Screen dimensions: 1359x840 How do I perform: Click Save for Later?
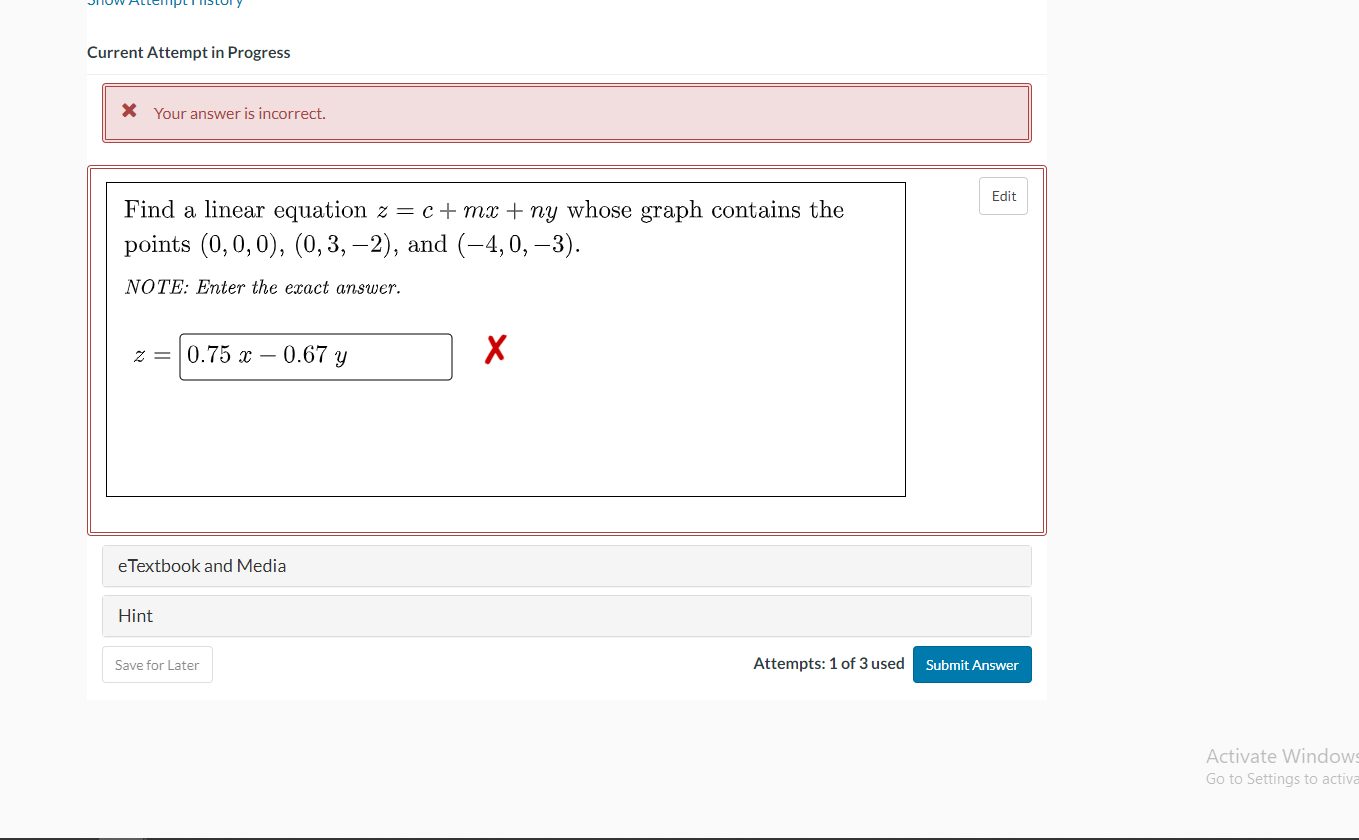pyautogui.click(x=157, y=664)
